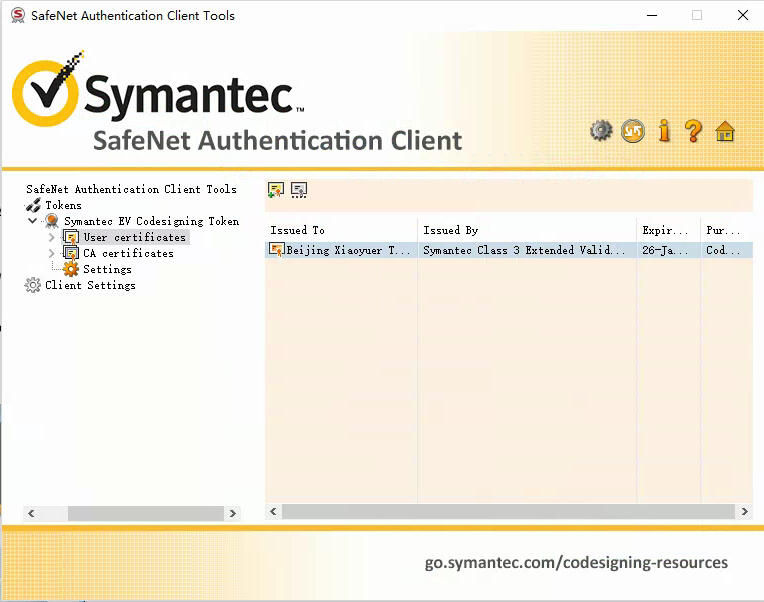Viewport: 764px width, 602px height.
Task: Open Client Settings in the tree
Action: pos(90,285)
